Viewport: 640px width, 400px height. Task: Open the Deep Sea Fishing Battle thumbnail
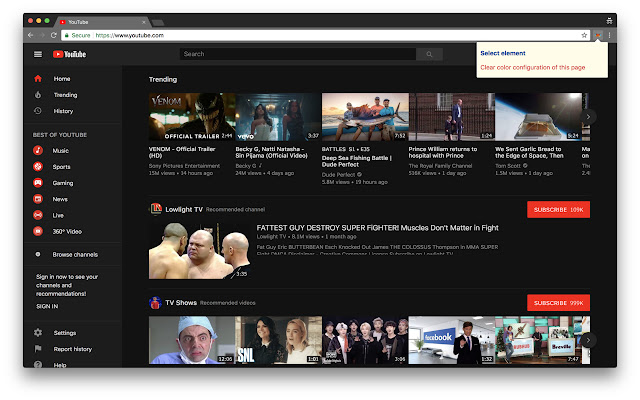pos(365,117)
